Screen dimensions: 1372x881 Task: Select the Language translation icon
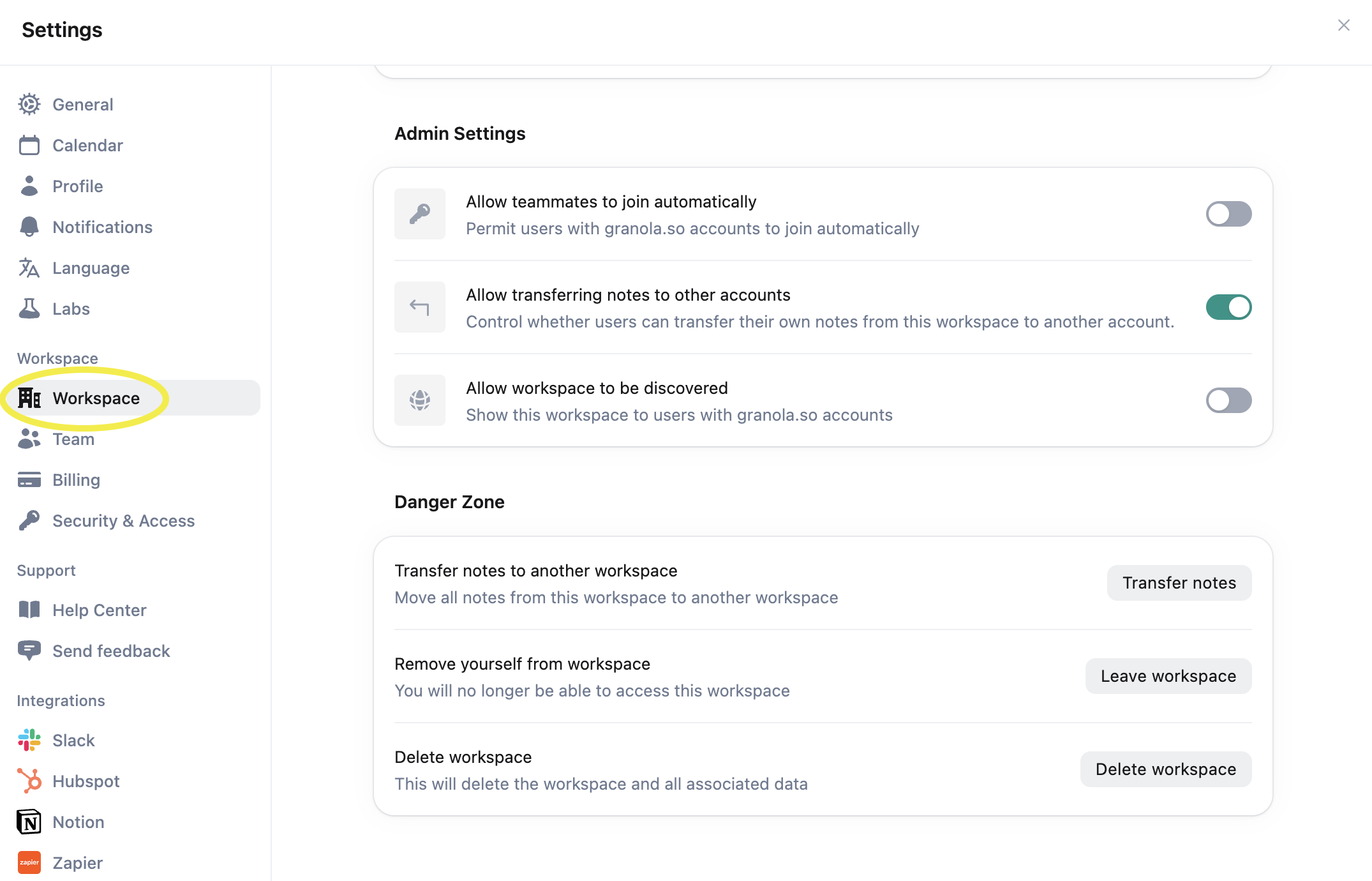(x=29, y=267)
